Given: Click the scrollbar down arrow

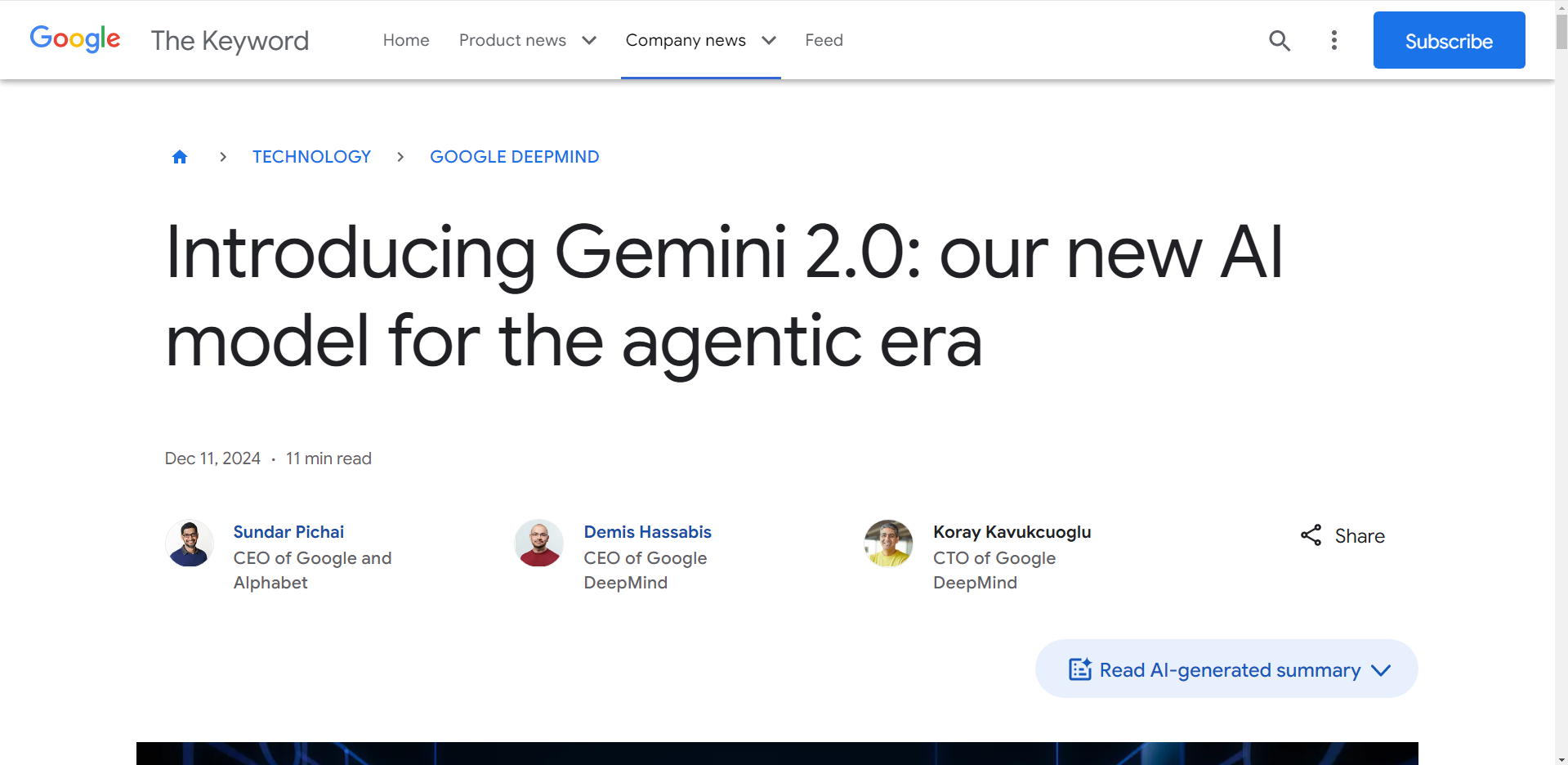Looking at the screenshot, I should 1561,758.
